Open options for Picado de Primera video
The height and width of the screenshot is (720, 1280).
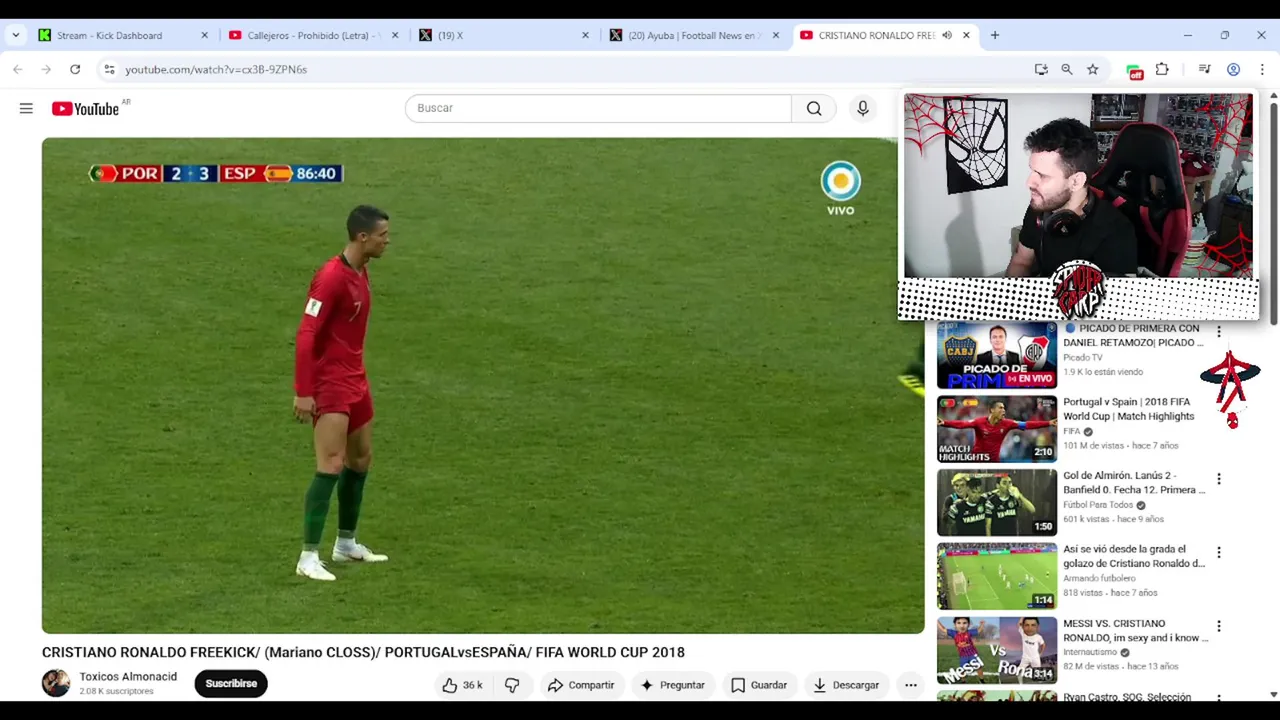pos(1218,331)
